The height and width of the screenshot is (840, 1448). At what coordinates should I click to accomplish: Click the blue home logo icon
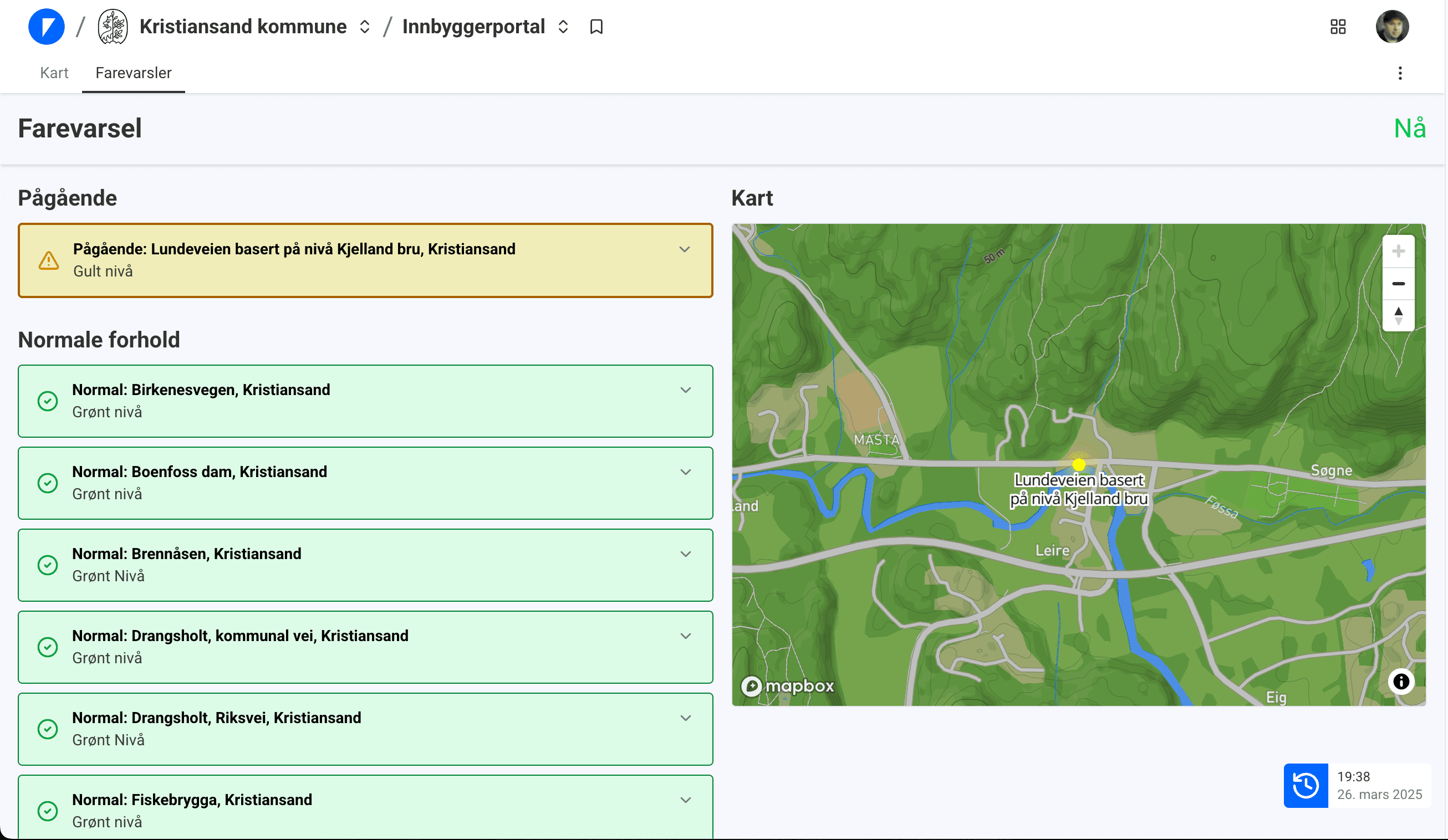47,27
